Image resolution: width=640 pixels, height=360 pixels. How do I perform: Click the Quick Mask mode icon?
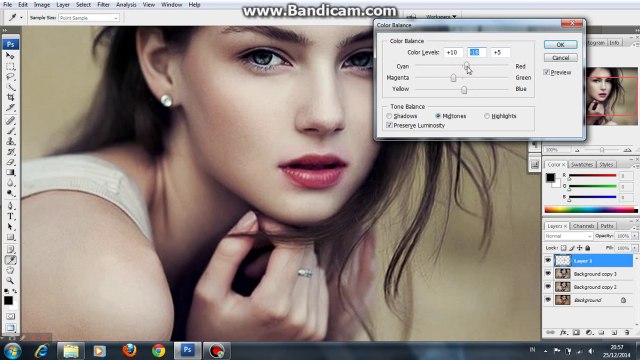click(x=10, y=316)
